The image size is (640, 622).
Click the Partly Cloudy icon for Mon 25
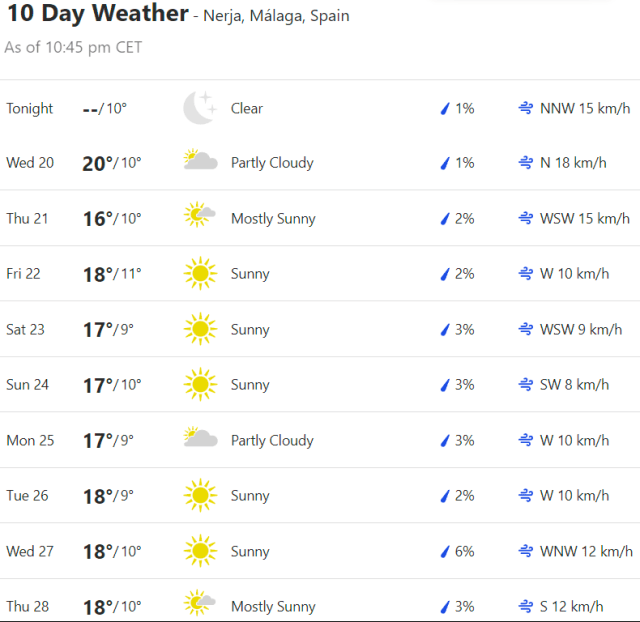(x=200, y=439)
